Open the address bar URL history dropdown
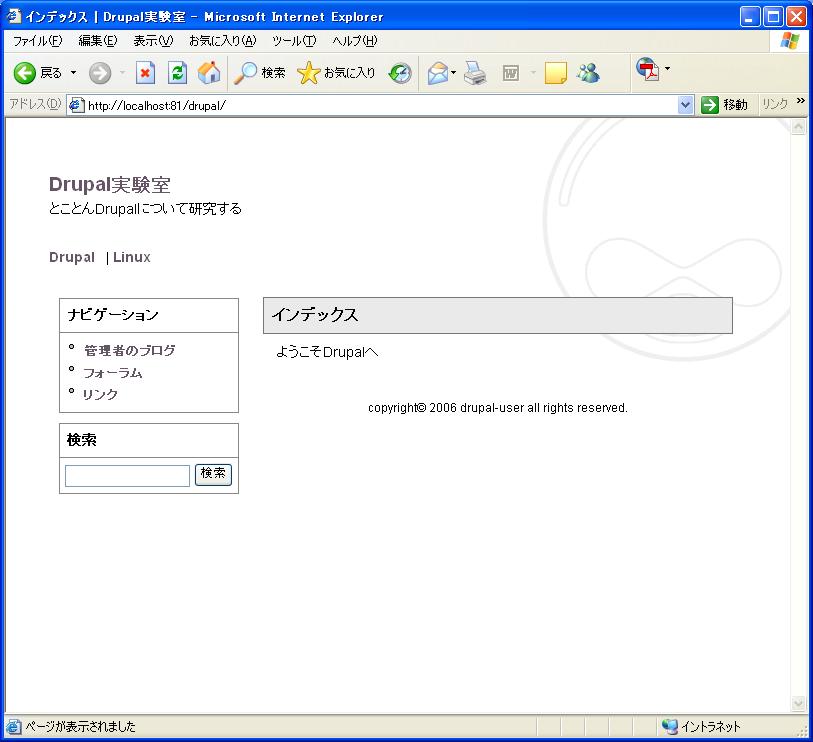This screenshot has height=742, width=813. click(x=685, y=105)
